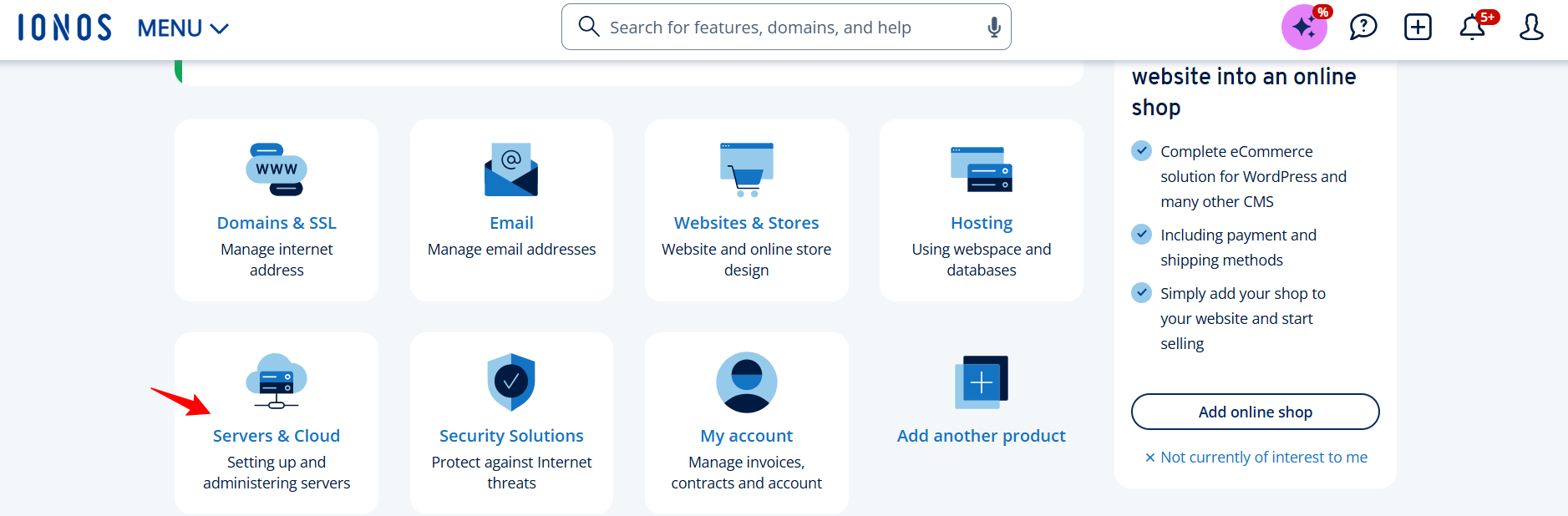Click 'Setting up and administering servers' text
1568x516 pixels.
tap(277, 473)
